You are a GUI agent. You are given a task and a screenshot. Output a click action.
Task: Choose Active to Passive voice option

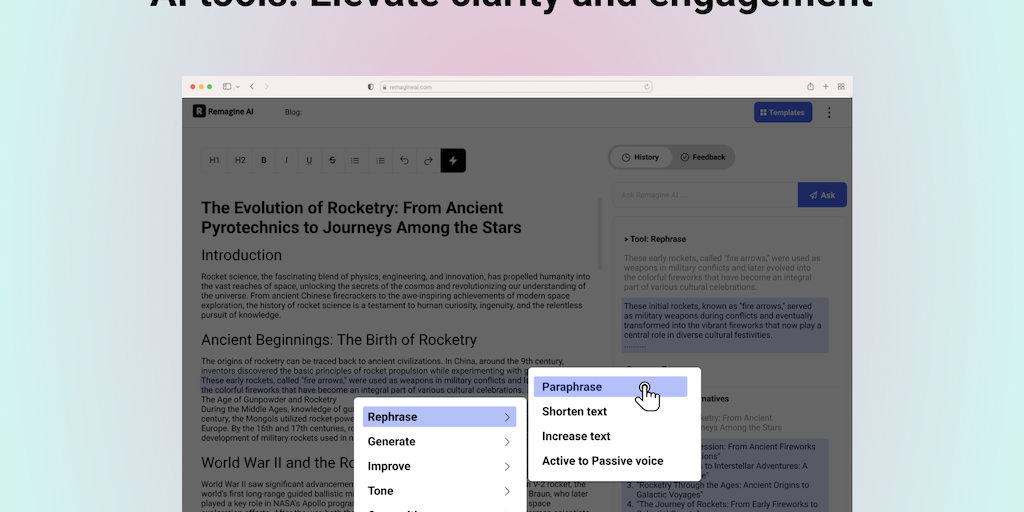coord(602,461)
